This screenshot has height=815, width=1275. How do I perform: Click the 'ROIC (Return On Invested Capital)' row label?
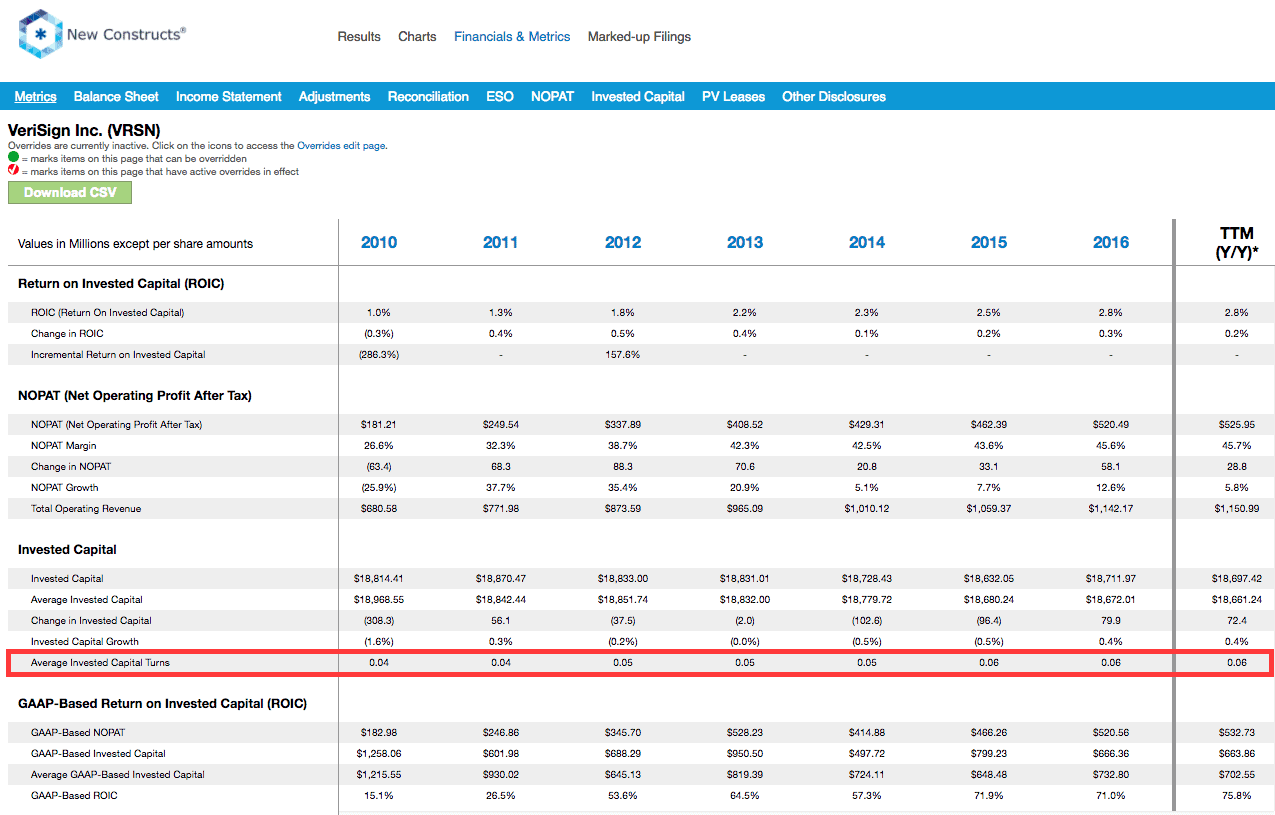pos(108,313)
